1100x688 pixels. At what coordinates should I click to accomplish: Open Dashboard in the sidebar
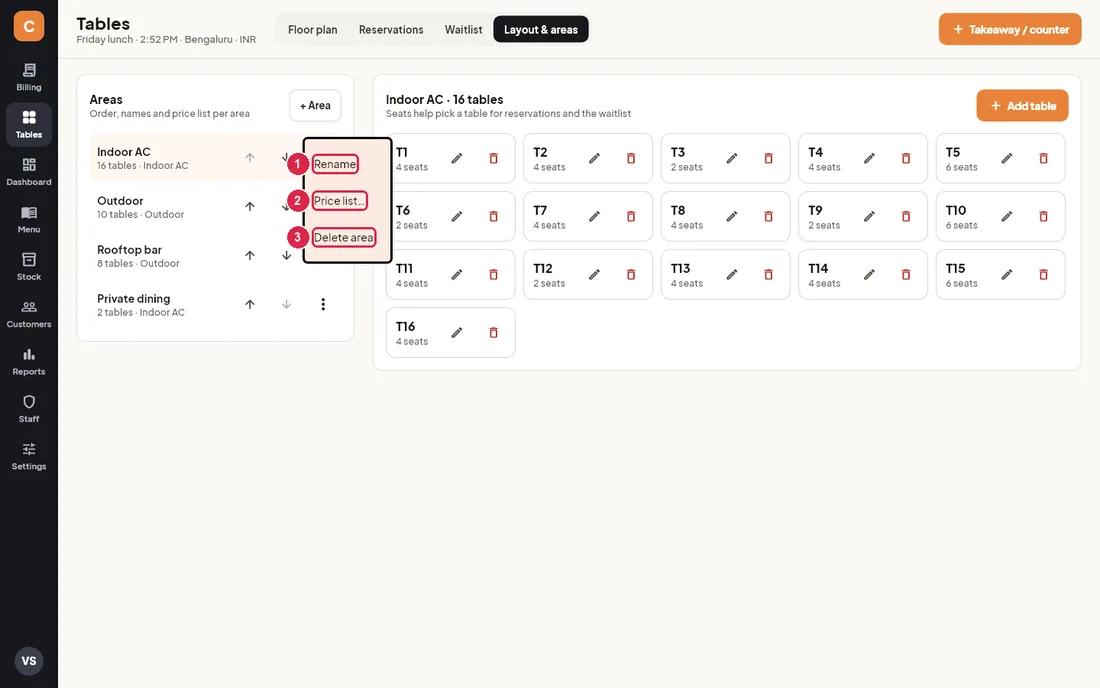tap(29, 172)
